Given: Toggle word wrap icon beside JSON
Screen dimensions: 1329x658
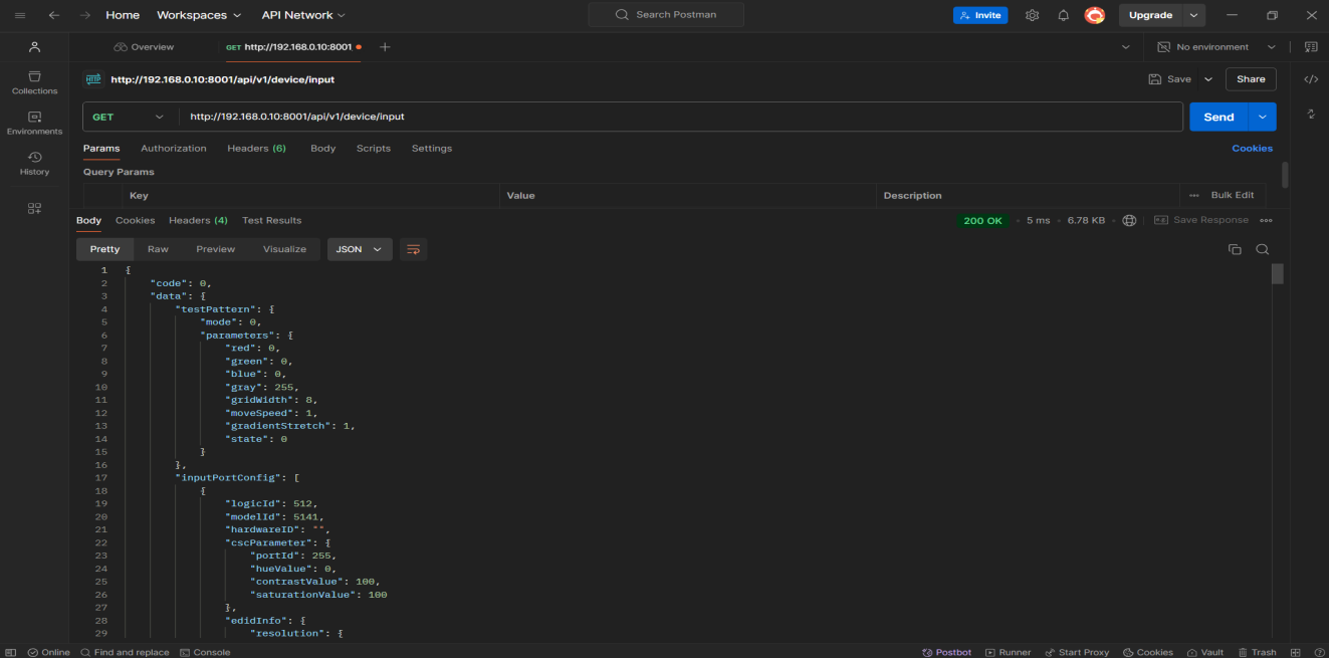Looking at the screenshot, I should click(413, 249).
